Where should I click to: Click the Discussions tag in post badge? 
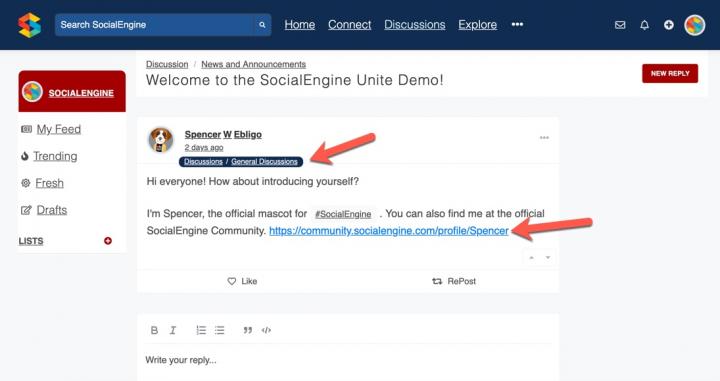(203, 162)
